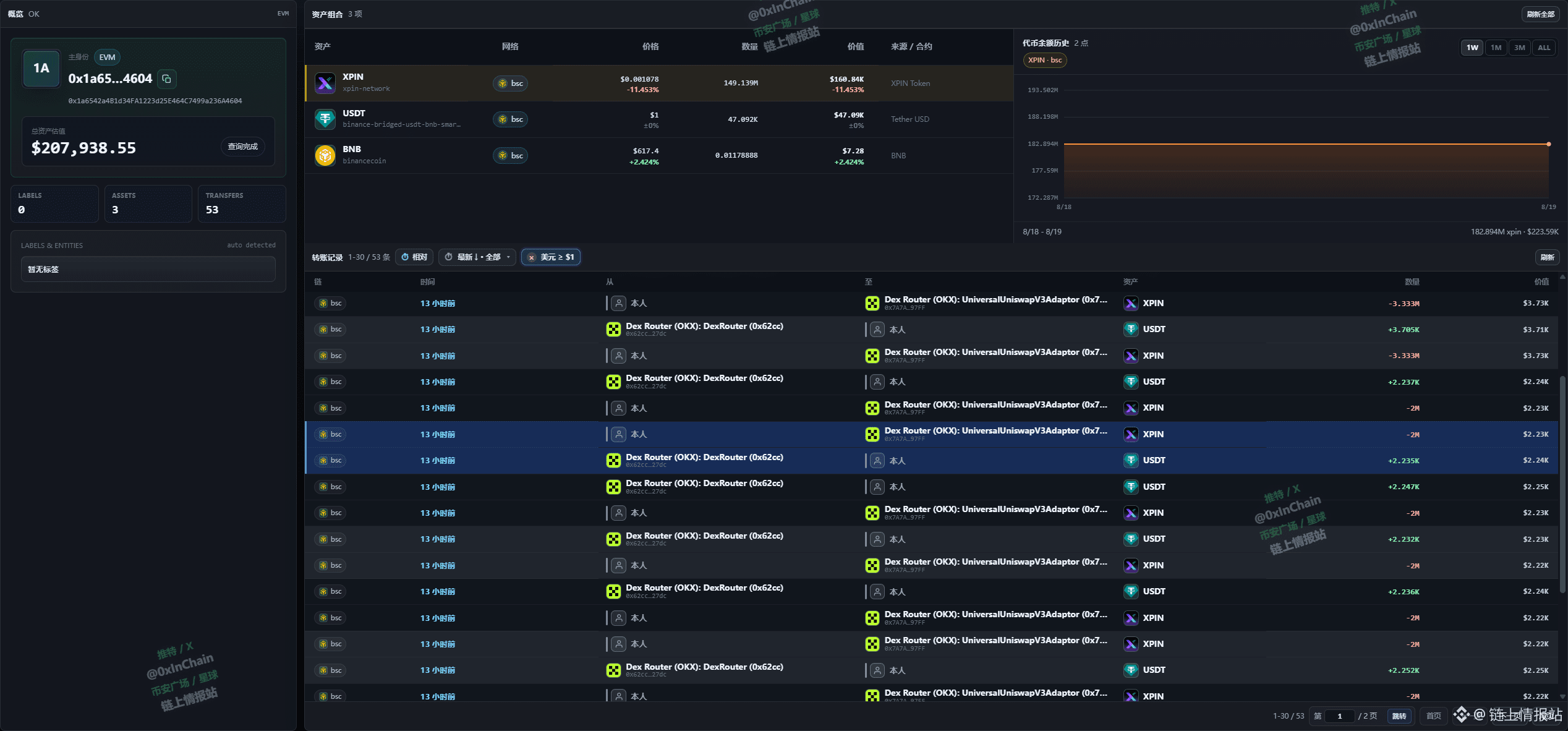Toggle the XPIN · bsc chart series chip
The height and width of the screenshot is (731, 1568).
point(1045,60)
